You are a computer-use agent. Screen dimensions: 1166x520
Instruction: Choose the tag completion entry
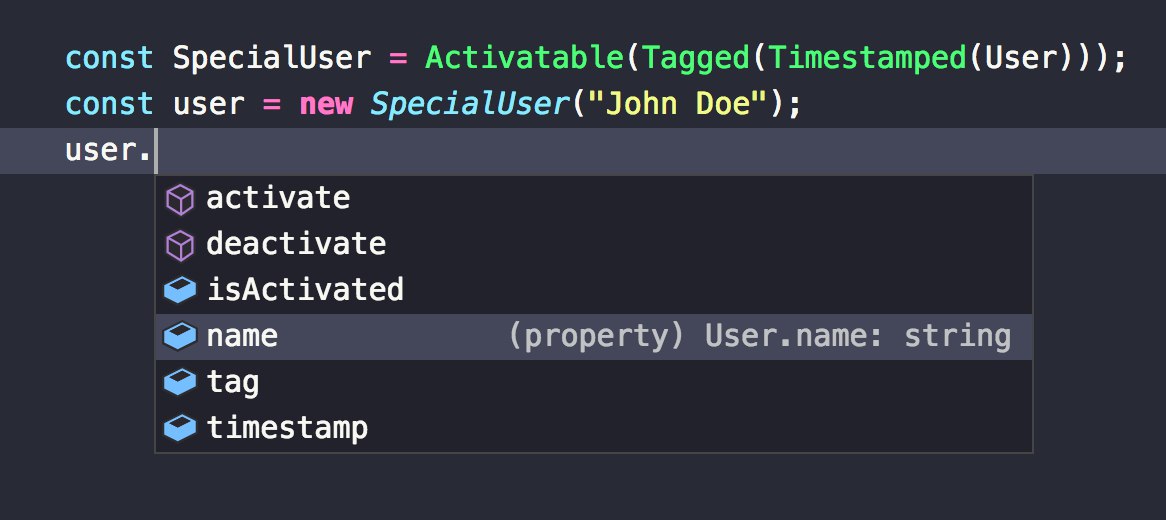pyautogui.click(x=233, y=382)
